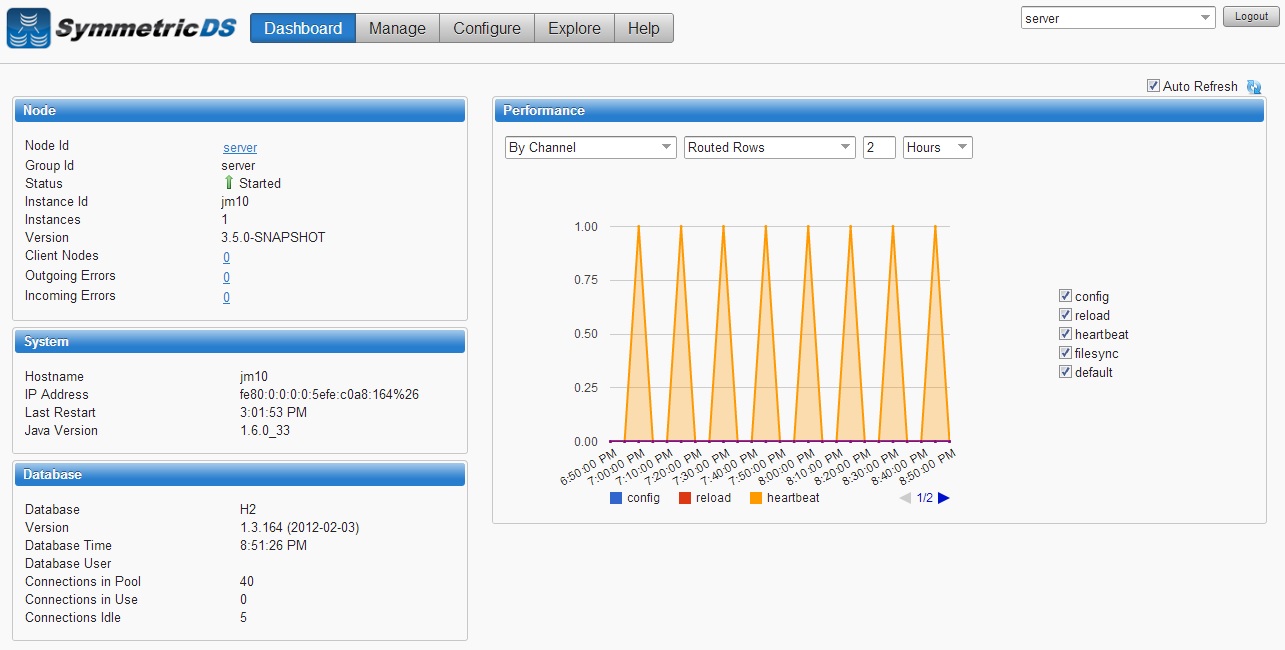The width and height of the screenshot is (1285, 650).
Task: Click the blue config legend swatch
Action: pos(616,498)
